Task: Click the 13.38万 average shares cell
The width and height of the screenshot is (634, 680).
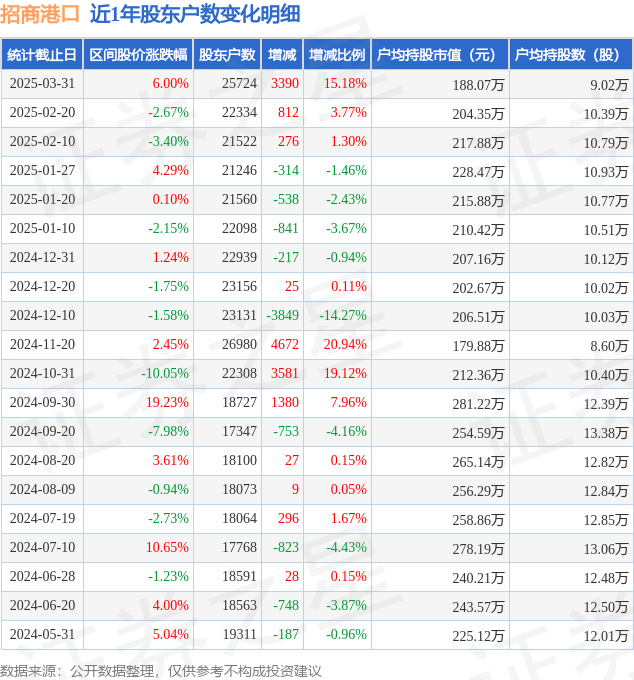Action: coord(606,433)
